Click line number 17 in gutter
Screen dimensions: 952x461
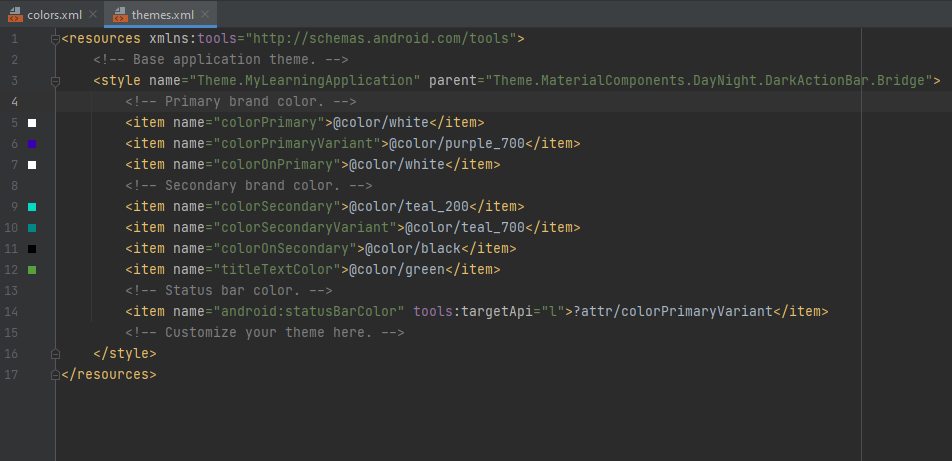click(x=12, y=374)
